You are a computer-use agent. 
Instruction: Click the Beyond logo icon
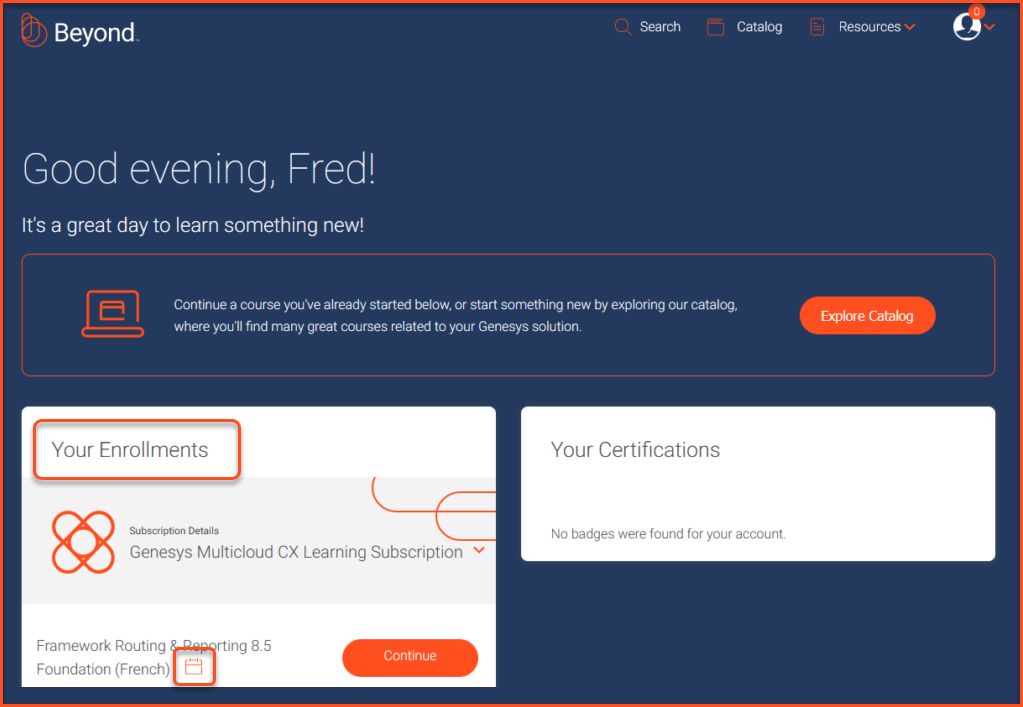tap(34, 30)
